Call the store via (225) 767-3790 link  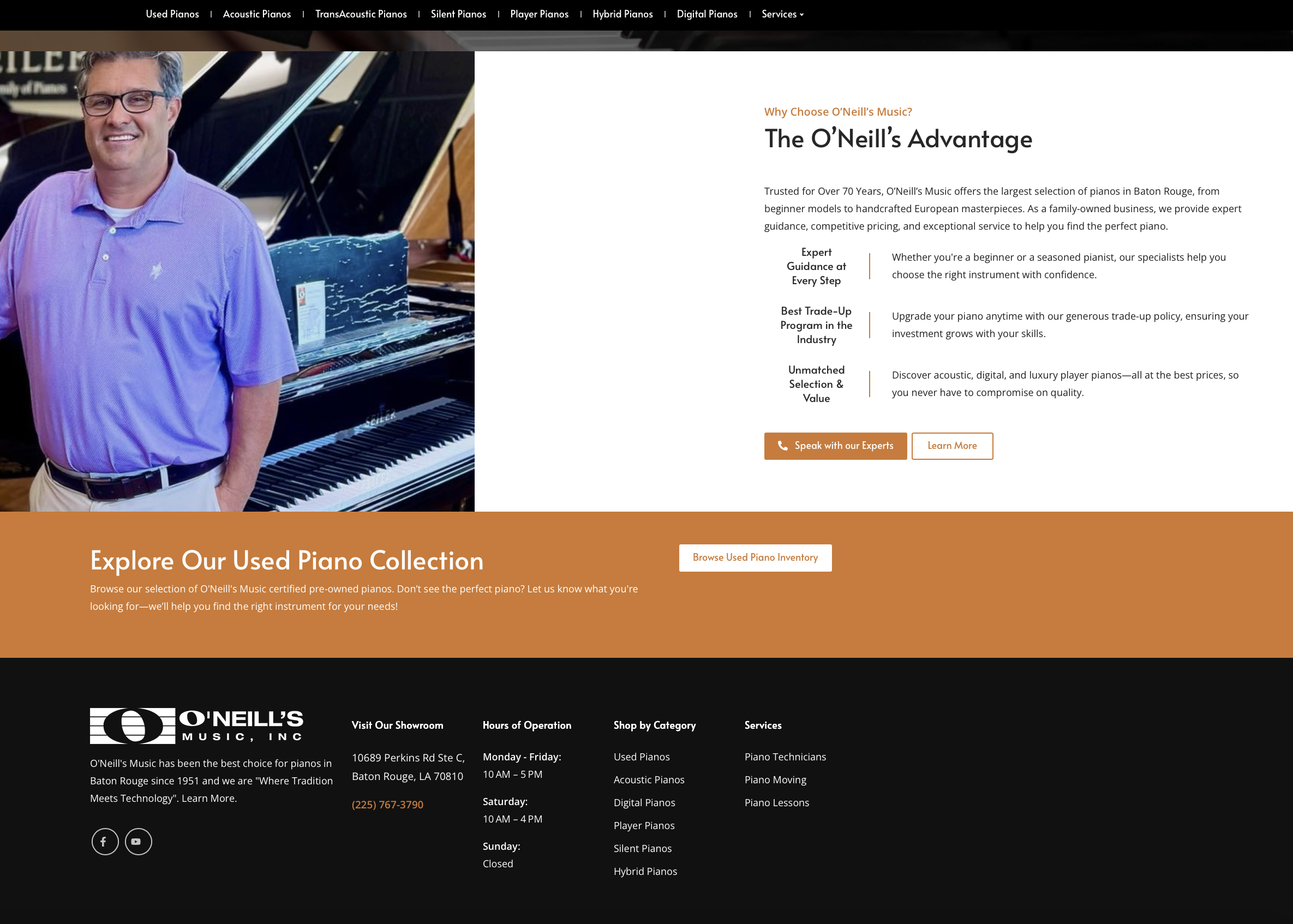(387, 805)
